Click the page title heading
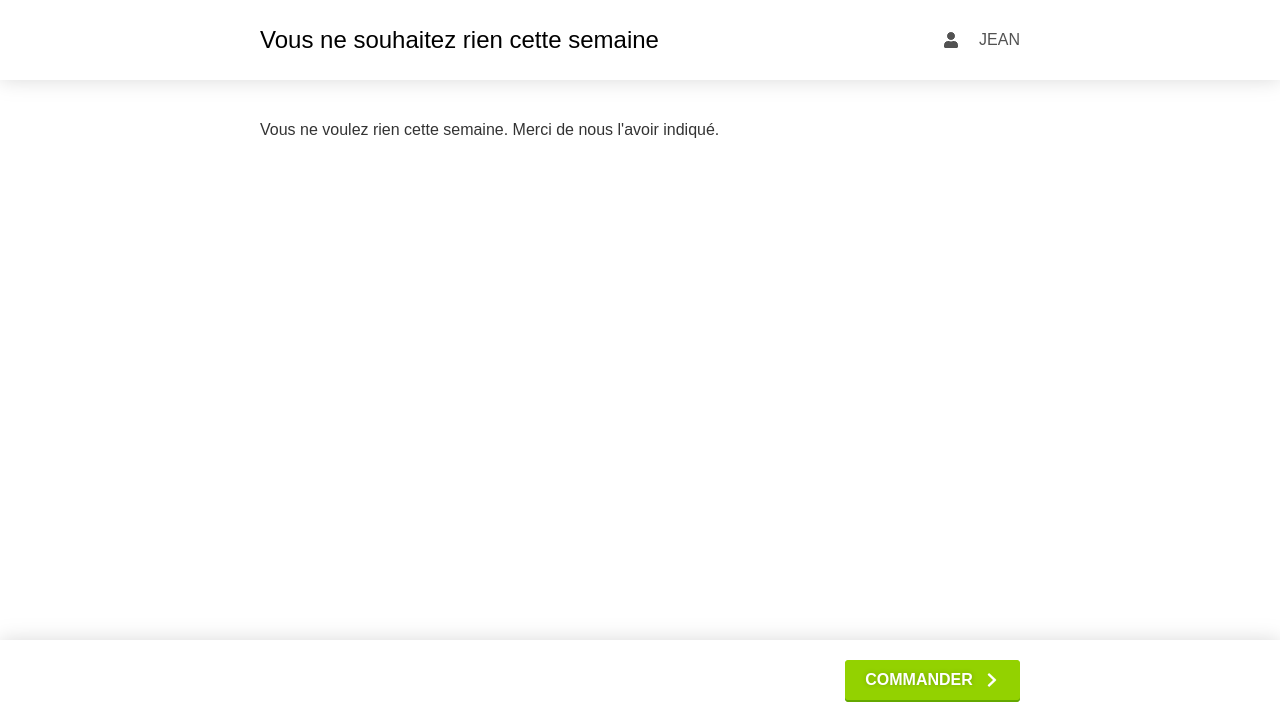Viewport: 1280px width, 720px height. pyautogui.click(x=459, y=40)
